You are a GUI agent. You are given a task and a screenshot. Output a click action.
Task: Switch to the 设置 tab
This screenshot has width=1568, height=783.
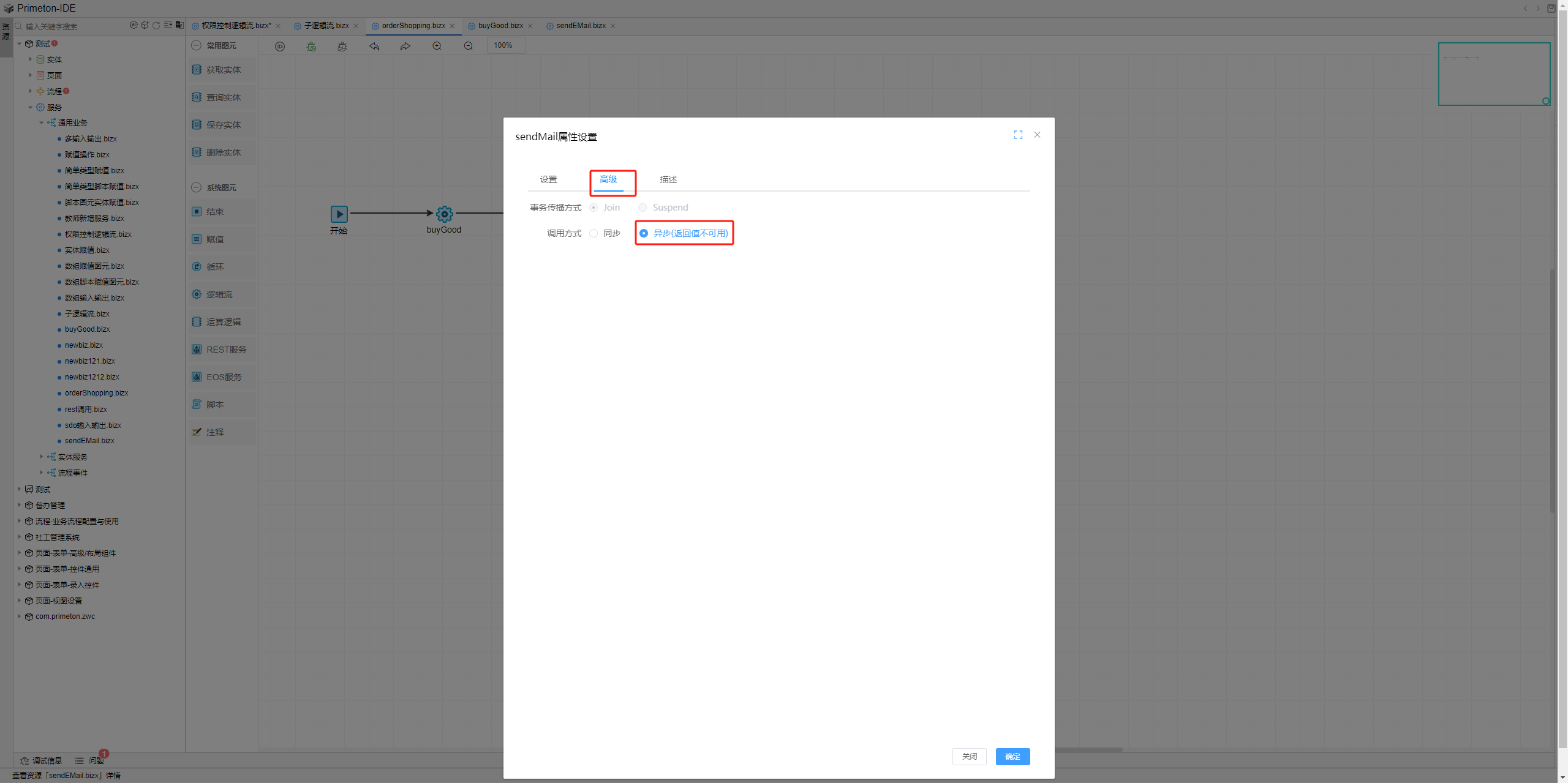548,179
